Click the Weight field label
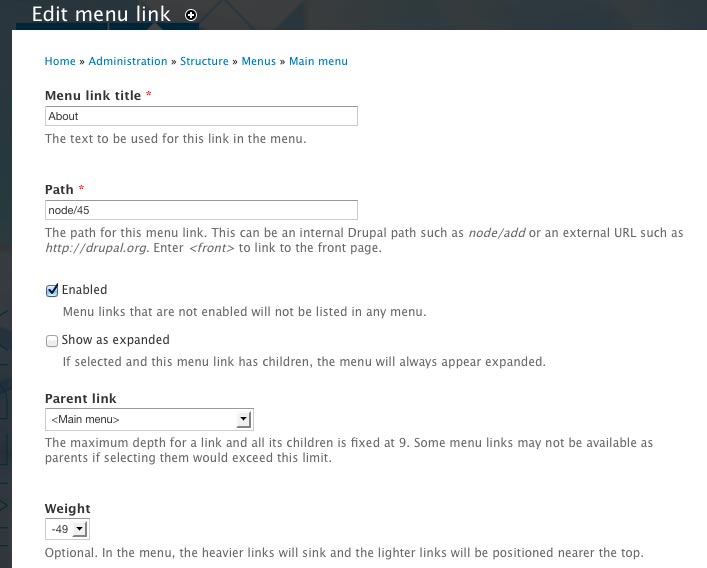707x568 pixels. (x=67, y=509)
